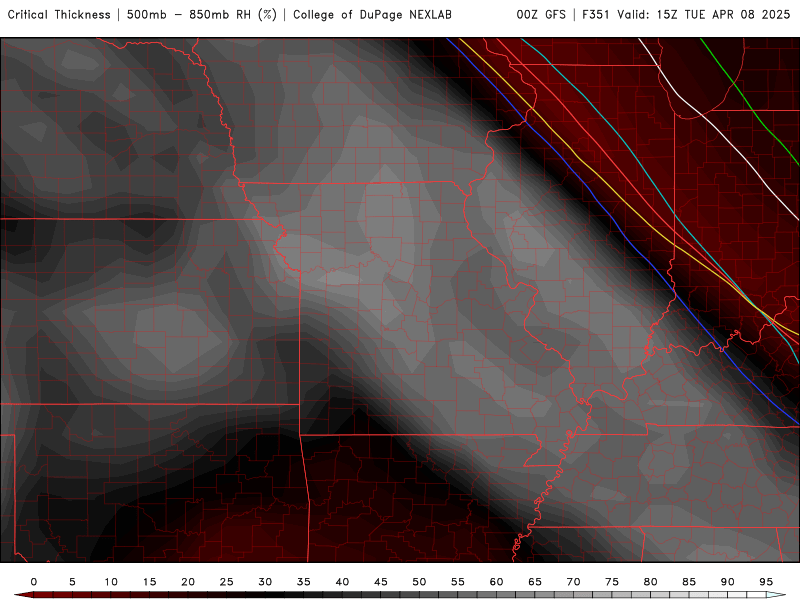Screen dimensions: 800x600
Task: Click the '10' value on the color scale
Action: tap(111, 582)
